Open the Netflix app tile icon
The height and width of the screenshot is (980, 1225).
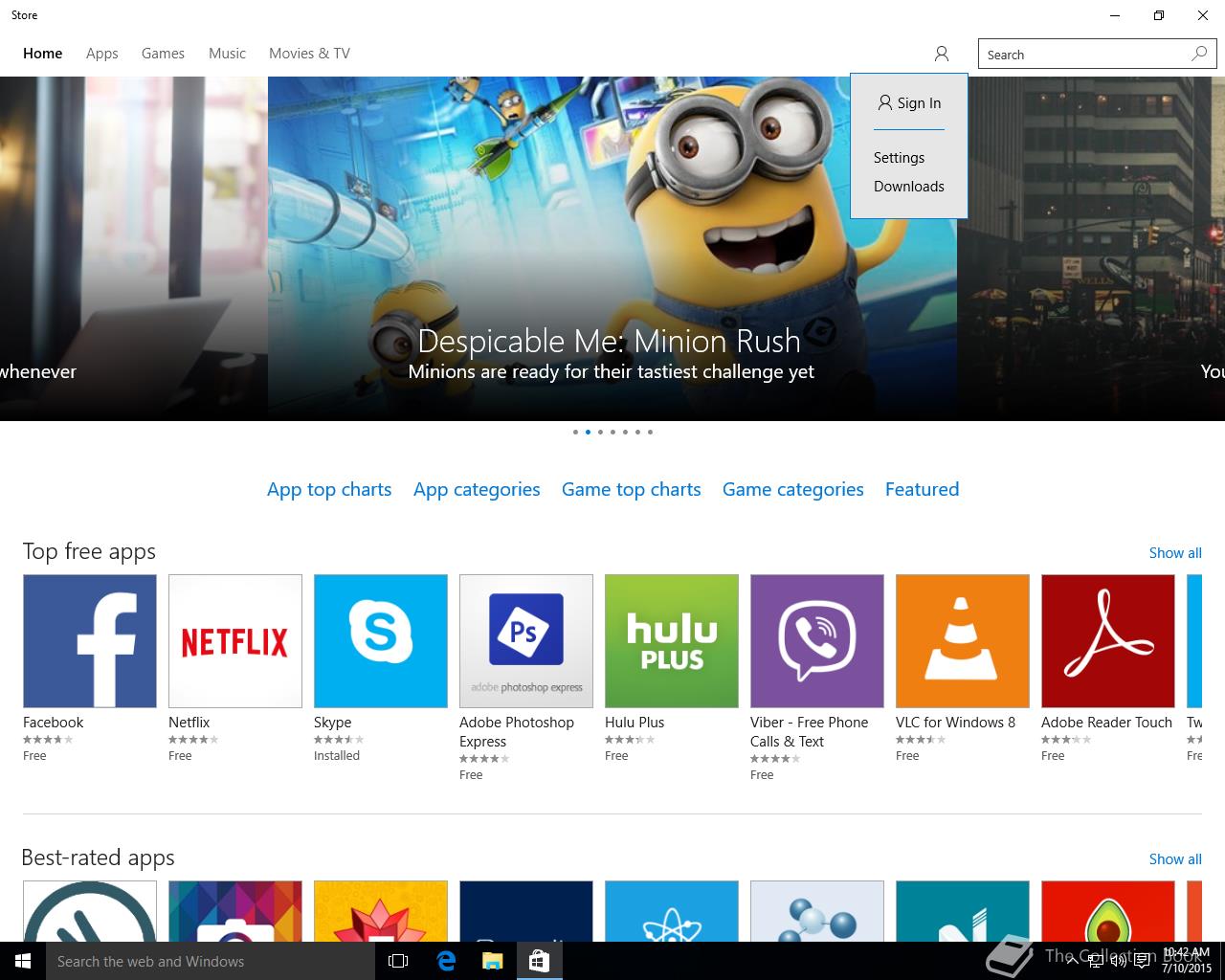point(235,641)
